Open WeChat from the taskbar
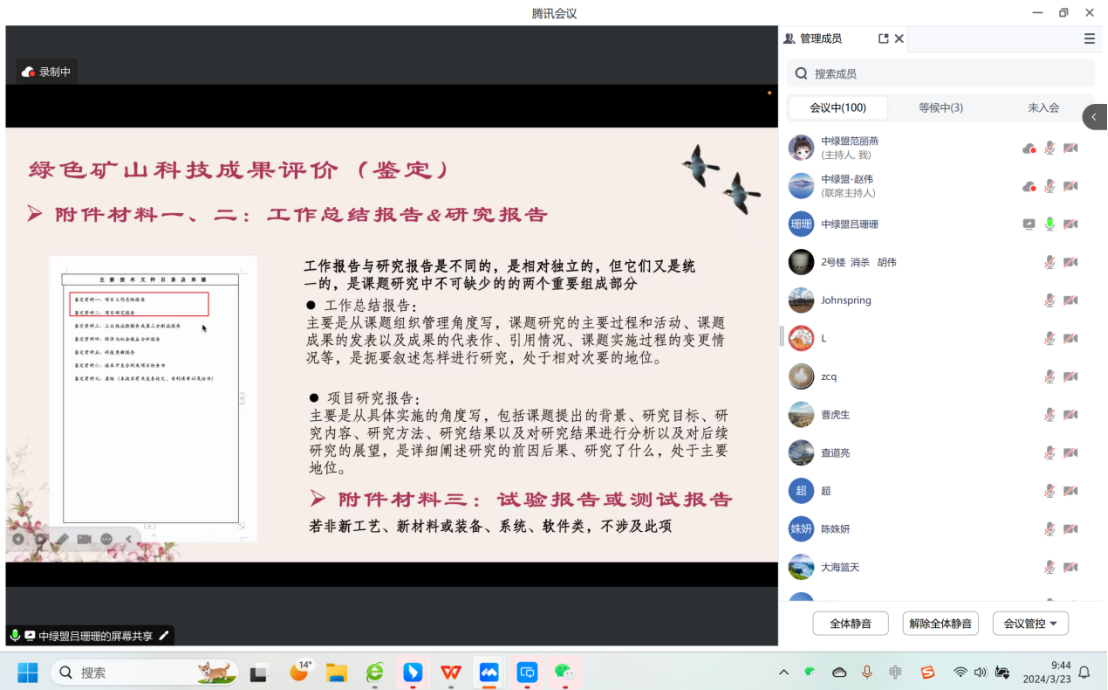The height and width of the screenshot is (690, 1108). [x=564, y=673]
